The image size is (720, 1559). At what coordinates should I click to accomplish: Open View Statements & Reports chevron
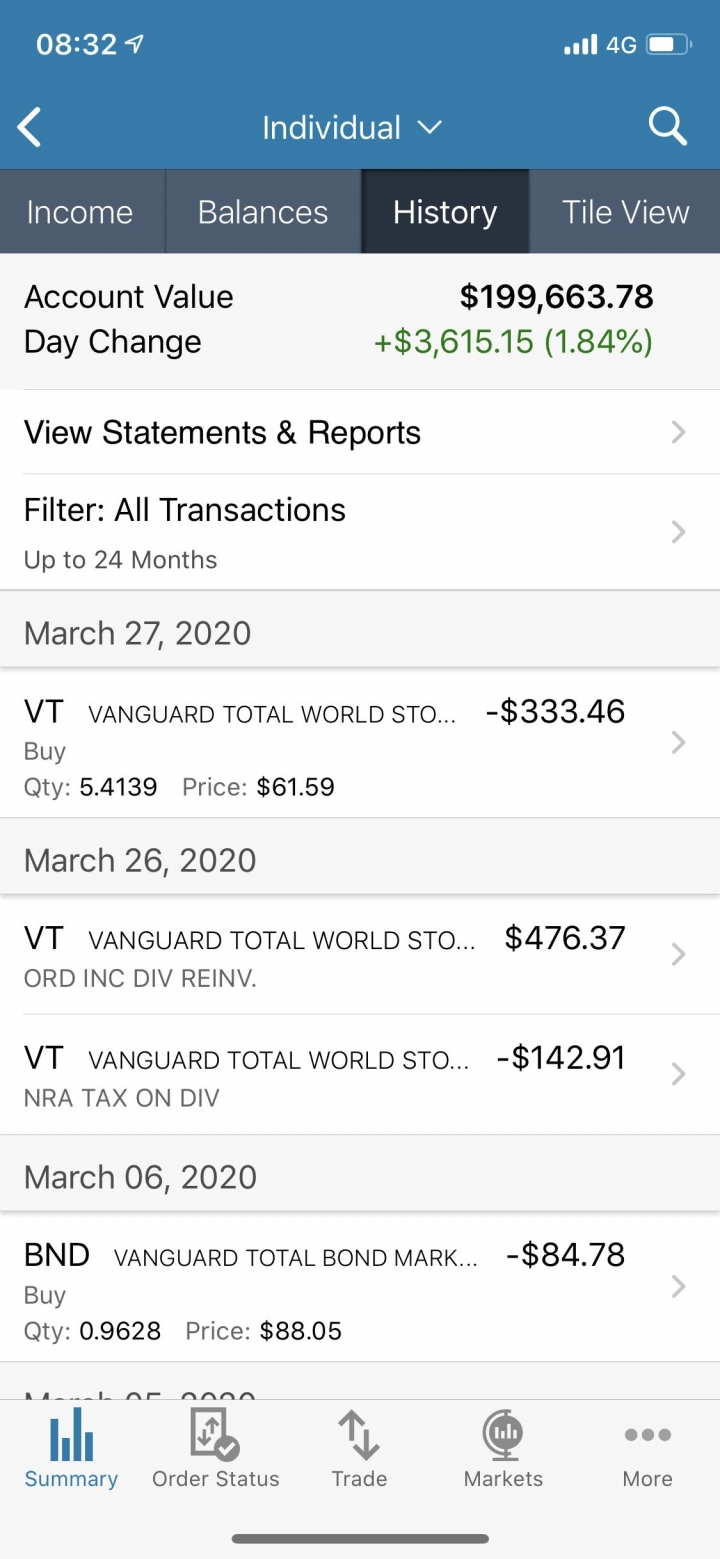678,432
